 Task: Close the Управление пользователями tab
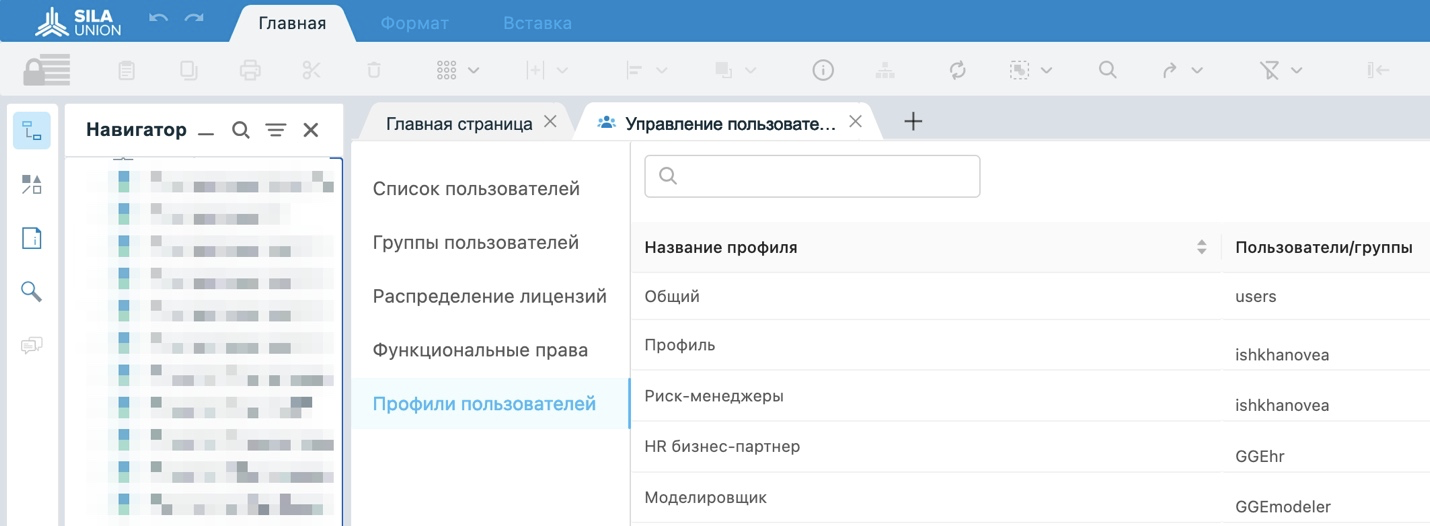coord(855,122)
